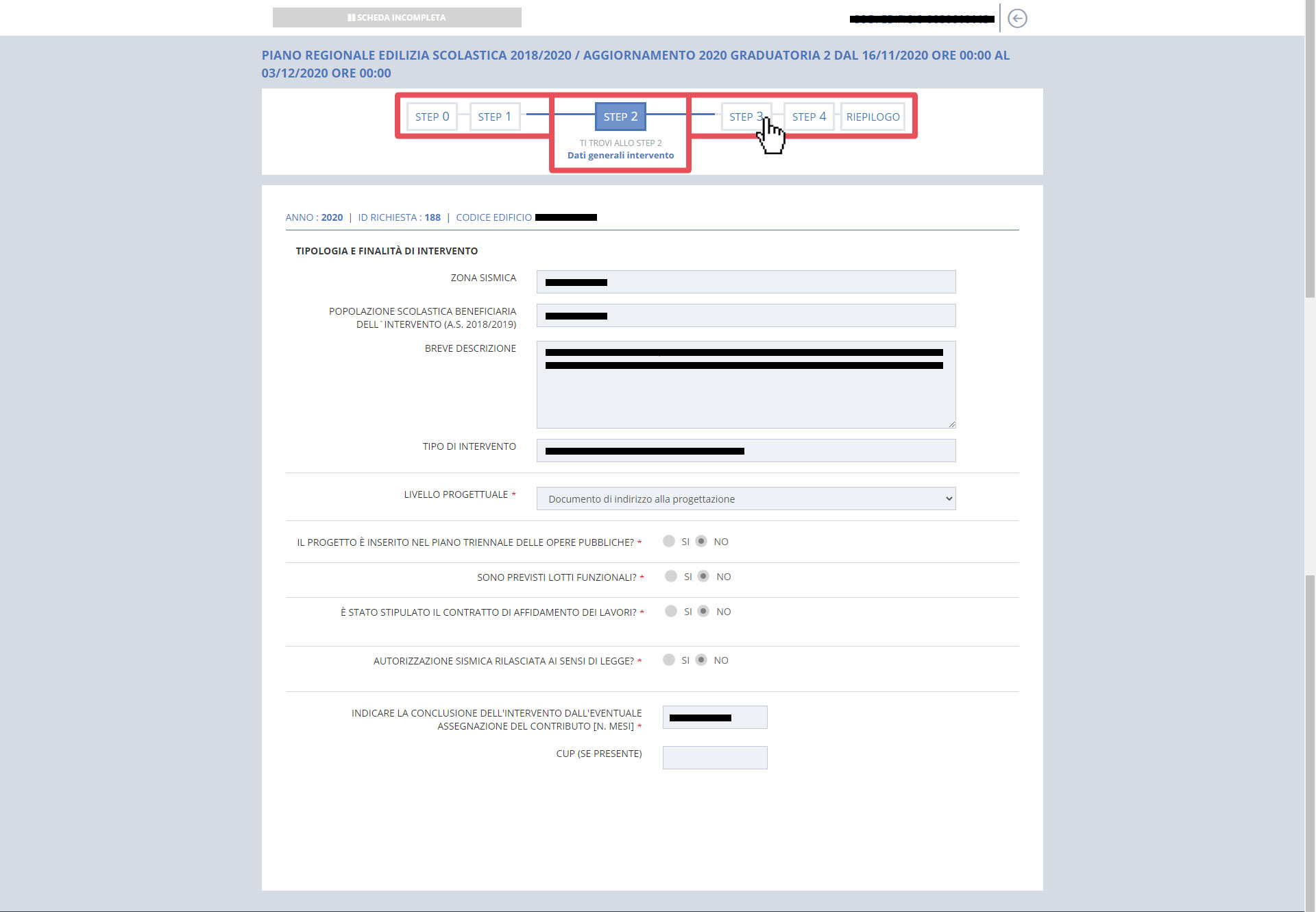1316x912 pixels.
Task: Pick SI for autorizzazione sismica
Action: coord(669,660)
